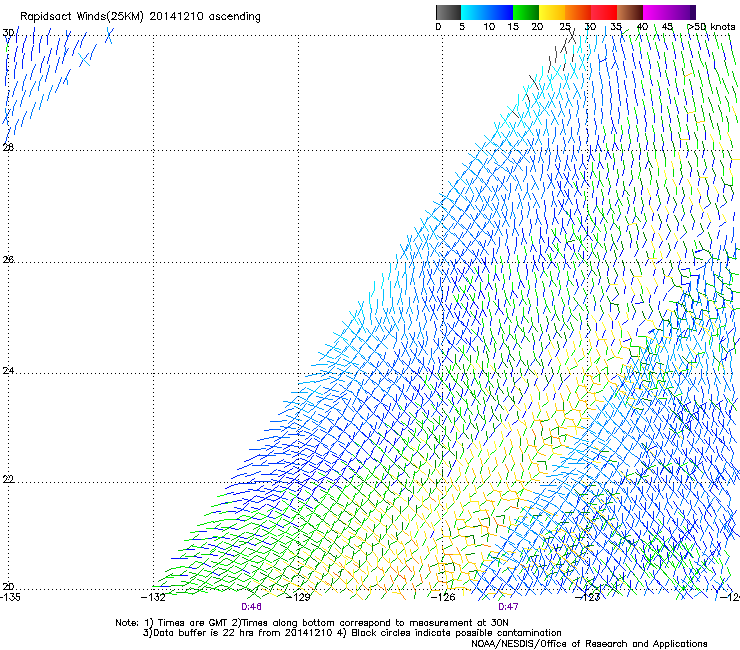The height and width of the screenshot is (650, 740).
Task: Click the latitude label '24'
Action: pos(8,371)
